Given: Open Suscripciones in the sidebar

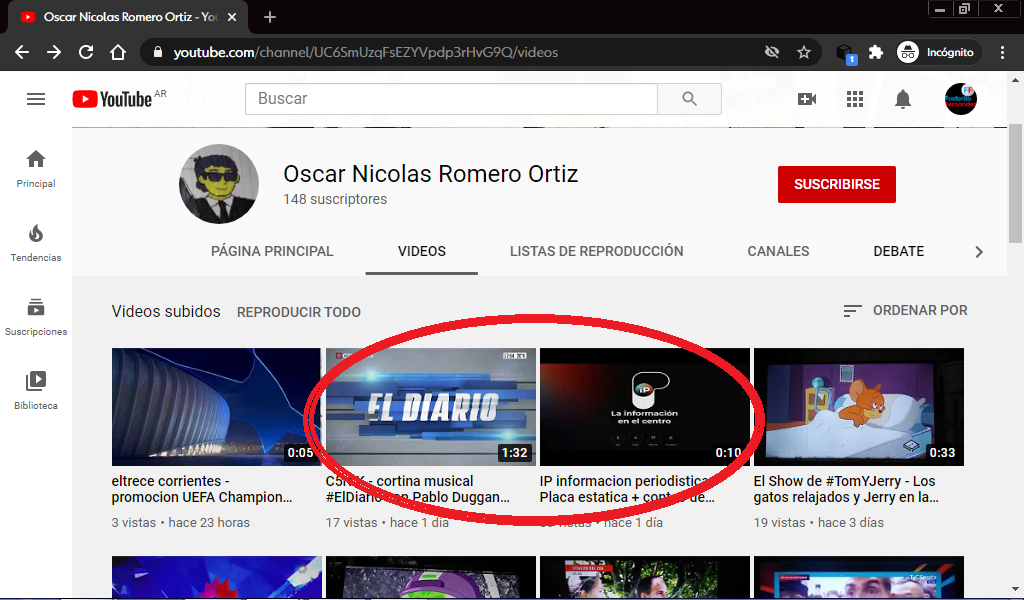Looking at the screenshot, I should (x=36, y=317).
